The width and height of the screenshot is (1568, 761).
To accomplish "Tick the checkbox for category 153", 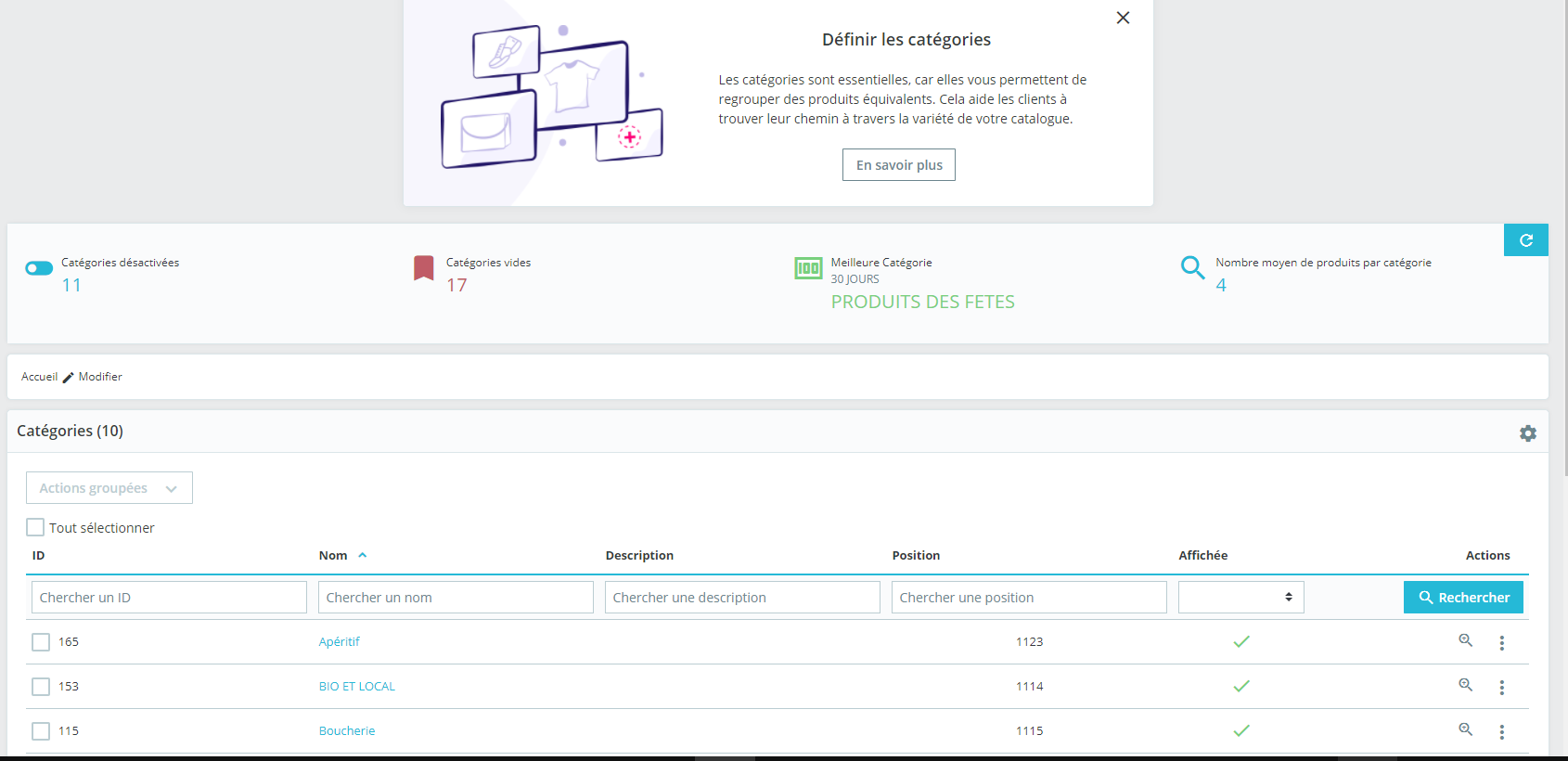I will (x=41, y=687).
